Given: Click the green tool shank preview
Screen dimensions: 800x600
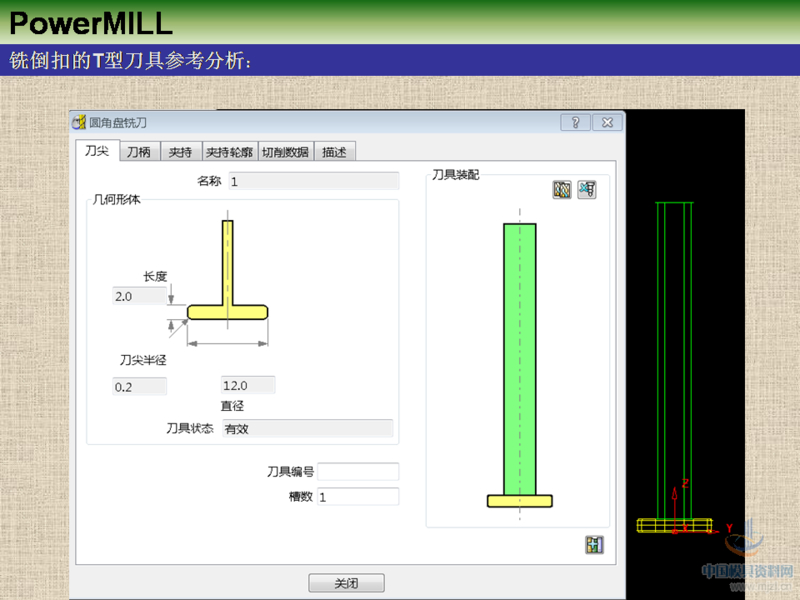Looking at the screenshot, I should 519,358.
